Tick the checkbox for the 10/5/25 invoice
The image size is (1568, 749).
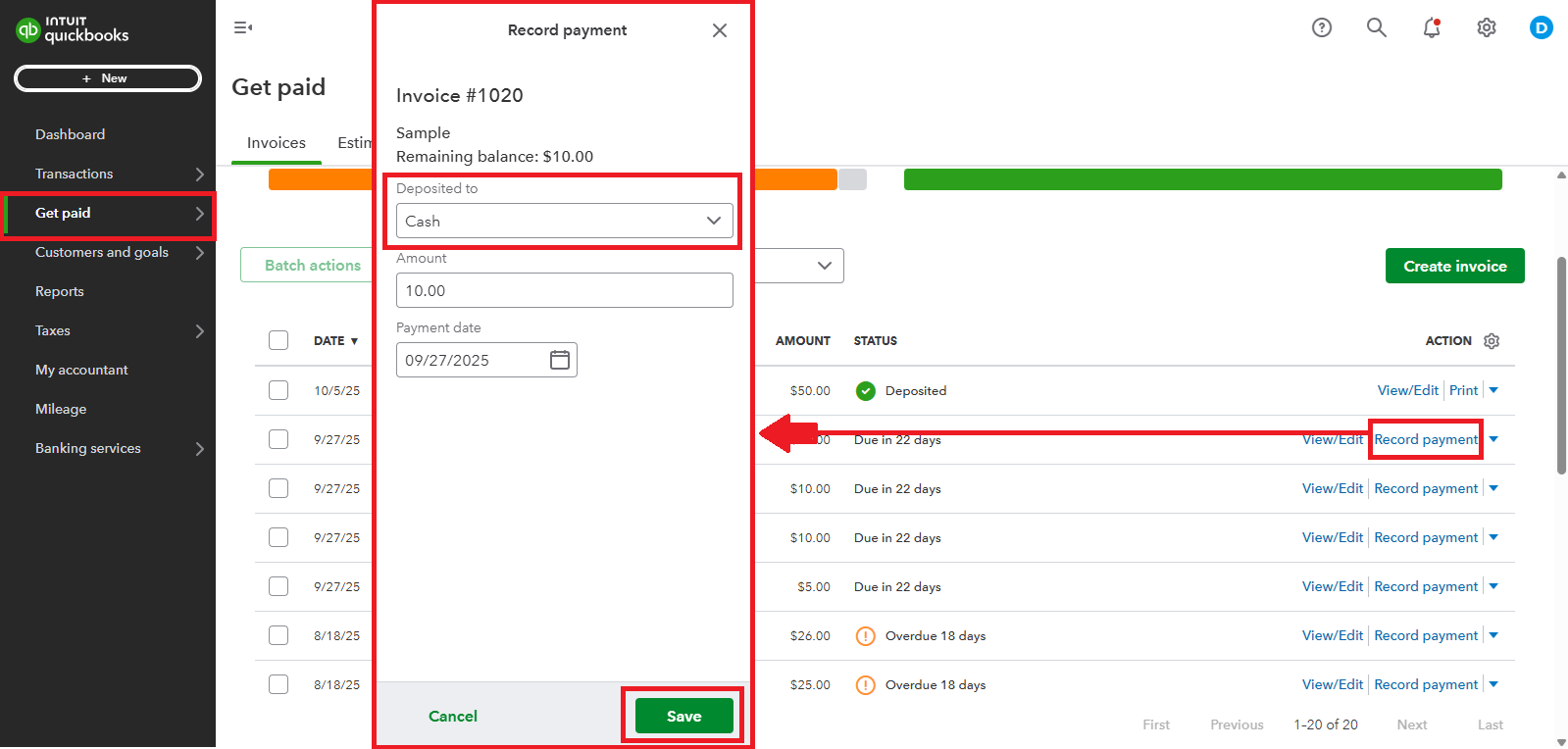click(x=278, y=390)
